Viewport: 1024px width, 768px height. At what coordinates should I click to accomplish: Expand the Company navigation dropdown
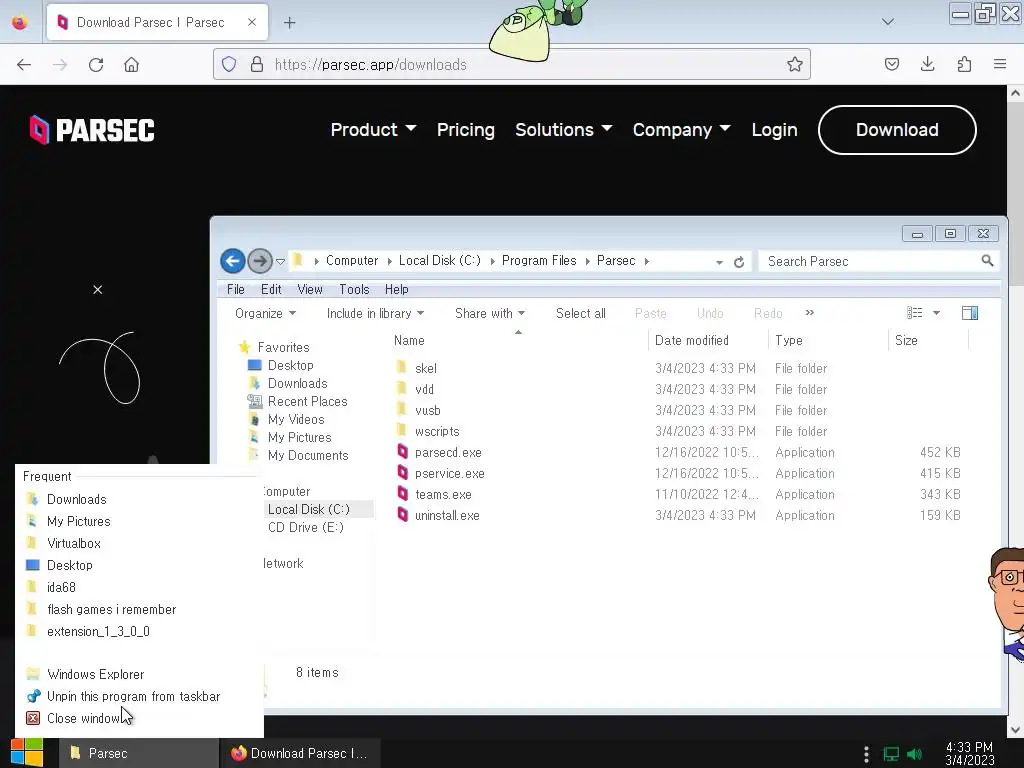pyautogui.click(x=681, y=130)
